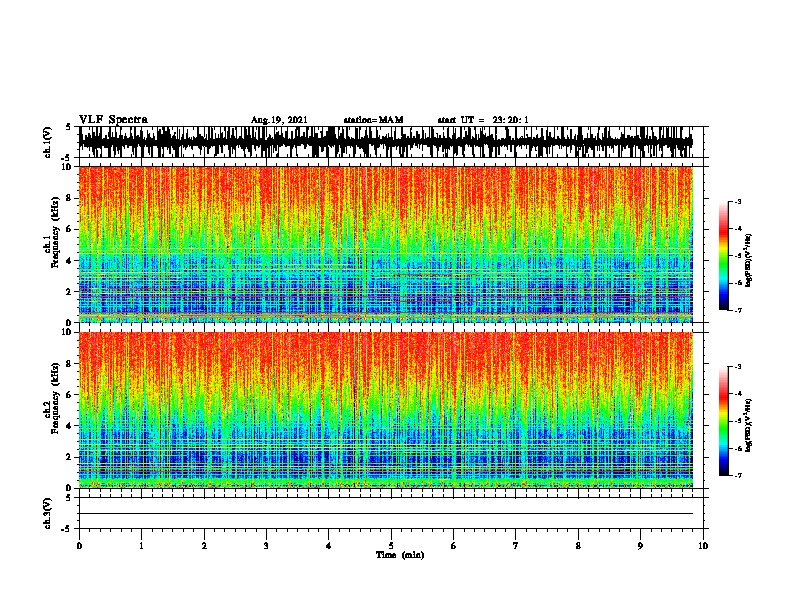The image size is (792, 612).
Task: Click the log(PSD) label beside ch.2 color bar
Action: (748, 425)
